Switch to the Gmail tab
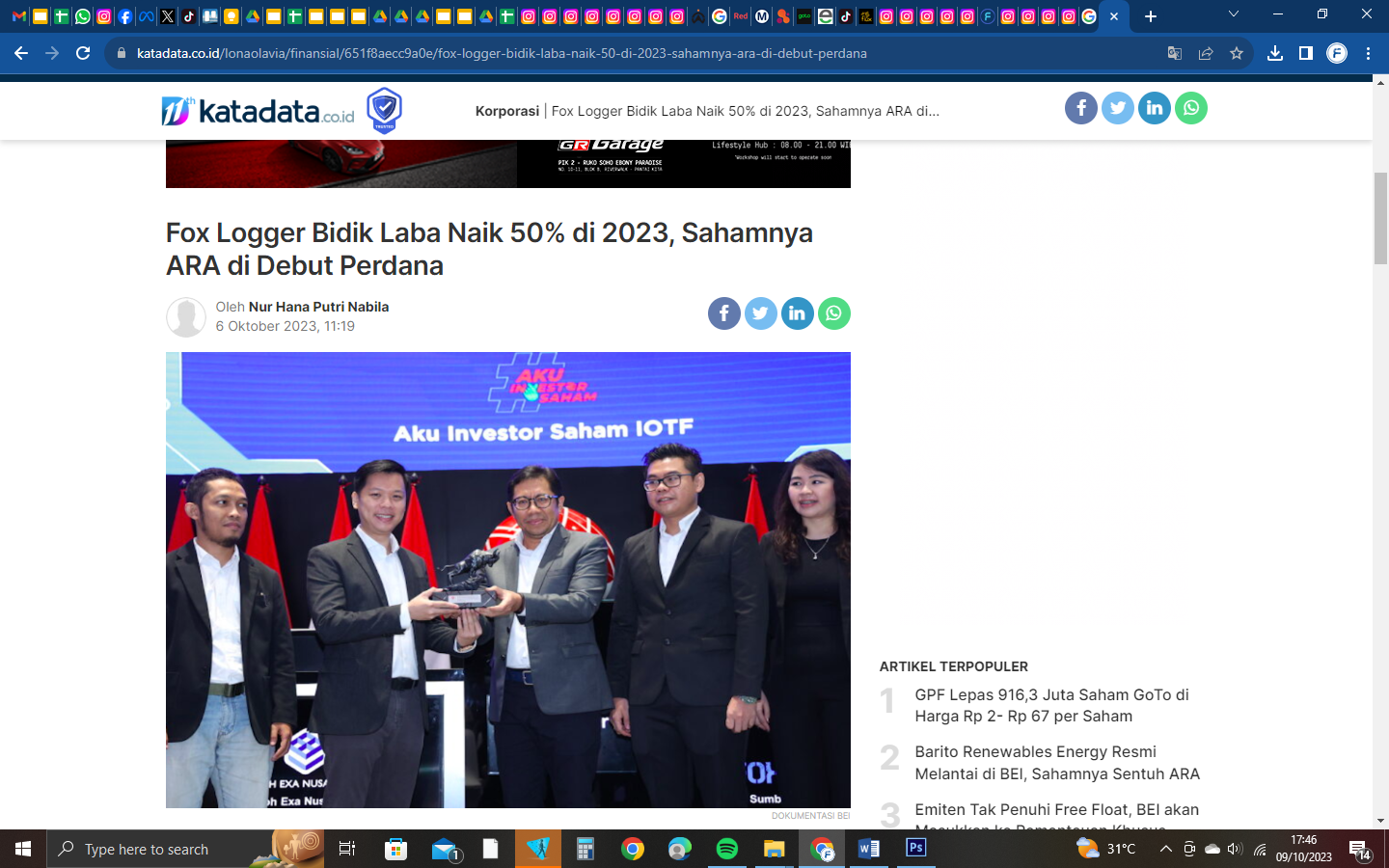Screen dimensions: 1389x868 [18, 16]
